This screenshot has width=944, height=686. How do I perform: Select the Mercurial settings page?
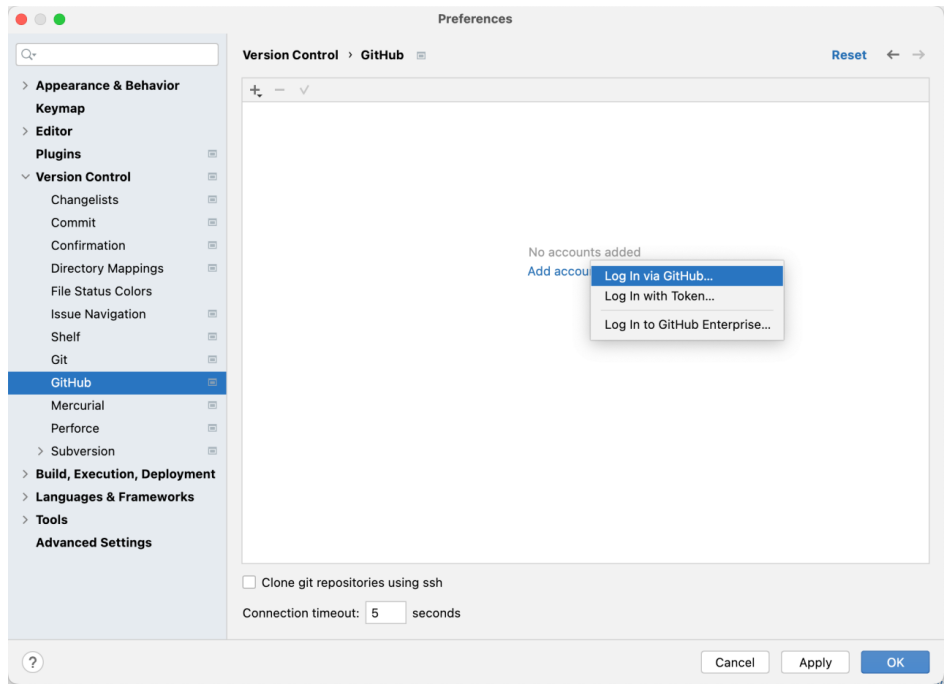pos(78,406)
